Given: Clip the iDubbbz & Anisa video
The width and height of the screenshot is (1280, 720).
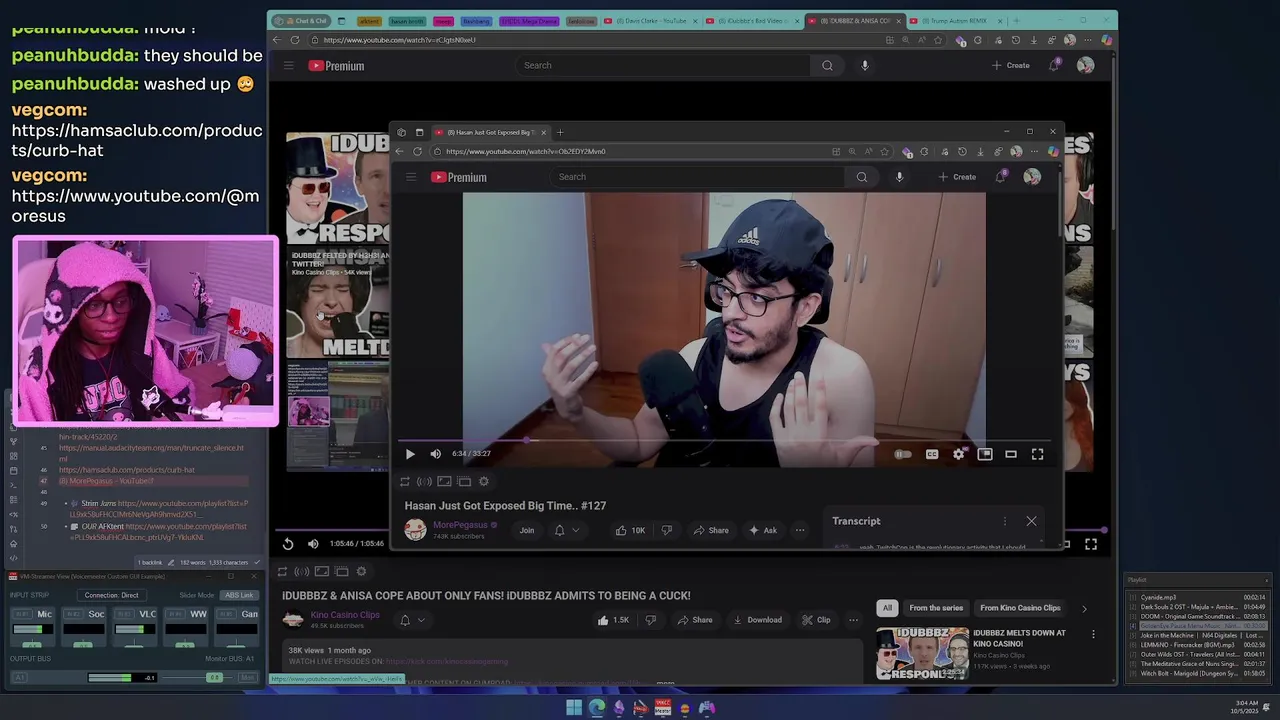Looking at the screenshot, I should click(x=816, y=620).
